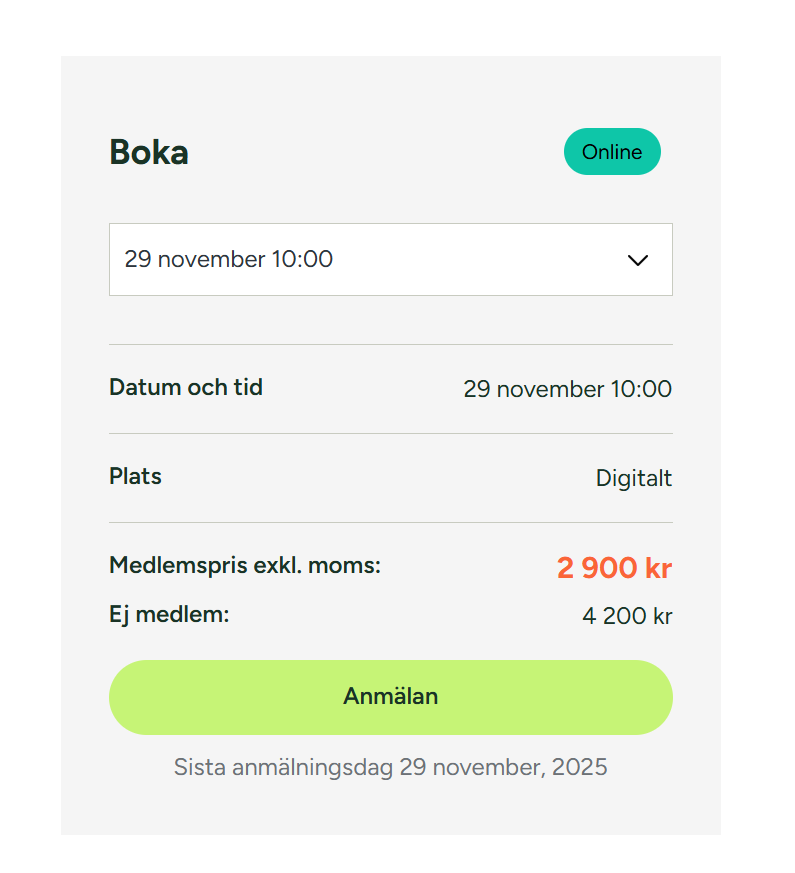Image resolution: width=795 pixels, height=873 pixels.
Task: Select the 'Ej medlem:' label
Action: pyautogui.click(x=169, y=614)
